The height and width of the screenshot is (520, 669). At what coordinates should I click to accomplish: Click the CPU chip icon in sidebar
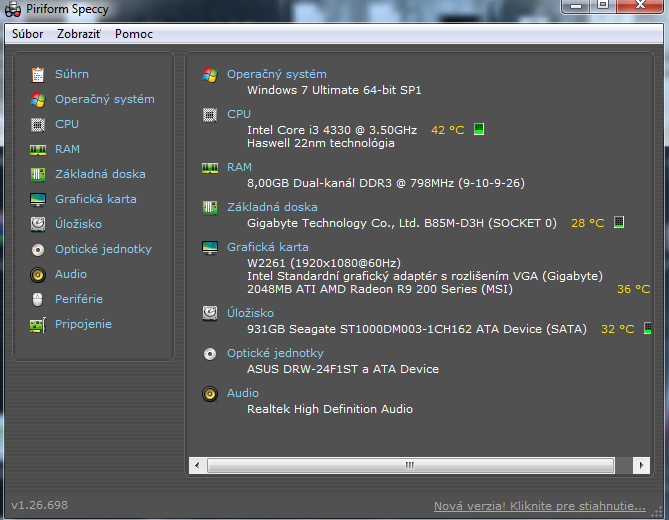(x=38, y=125)
